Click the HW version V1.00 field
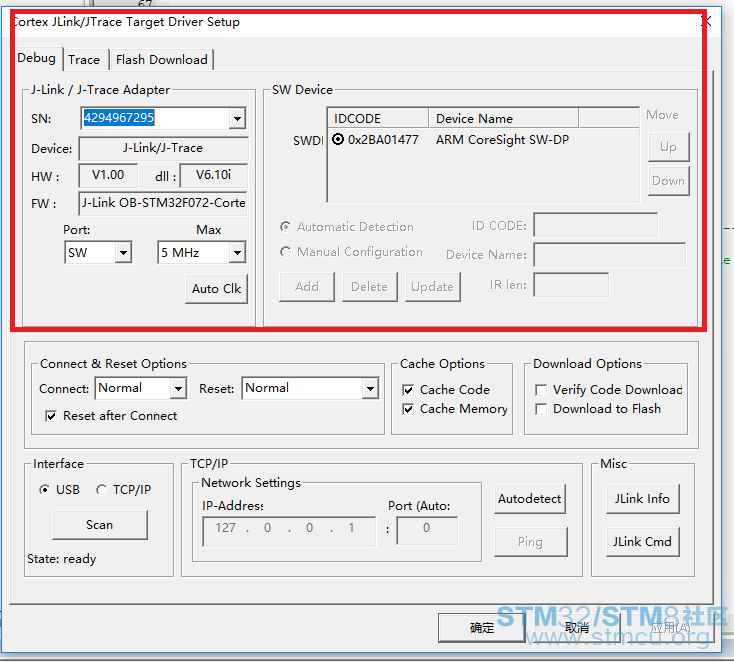This screenshot has height=662, width=734. pyautogui.click(x=108, y=176)
